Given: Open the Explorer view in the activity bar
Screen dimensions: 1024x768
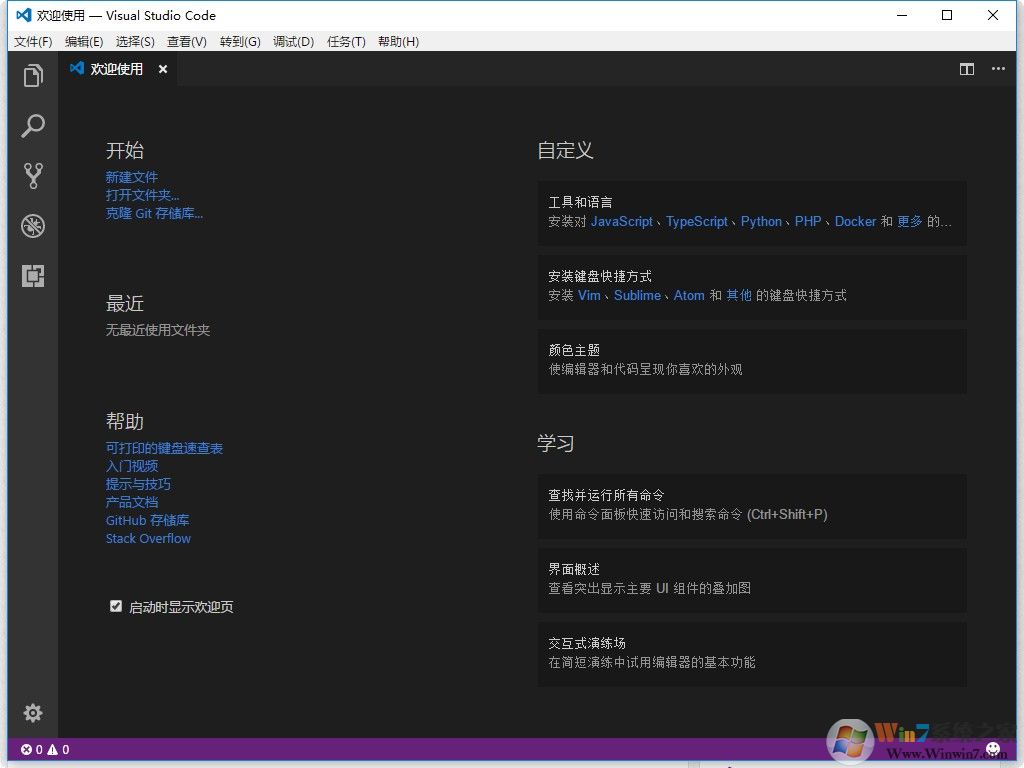Looking at the screenshot, I should [33, 75].
